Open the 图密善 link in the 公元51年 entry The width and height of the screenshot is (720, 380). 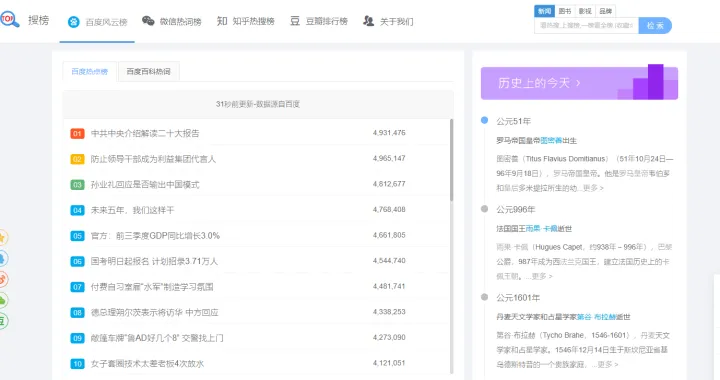551,140
